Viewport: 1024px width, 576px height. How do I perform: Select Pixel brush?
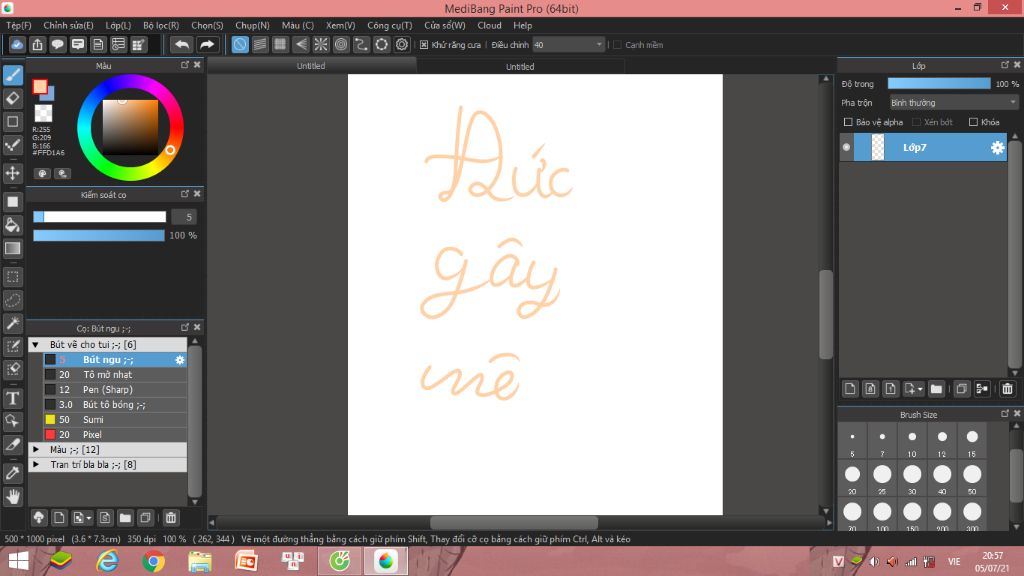coord(114,435)
